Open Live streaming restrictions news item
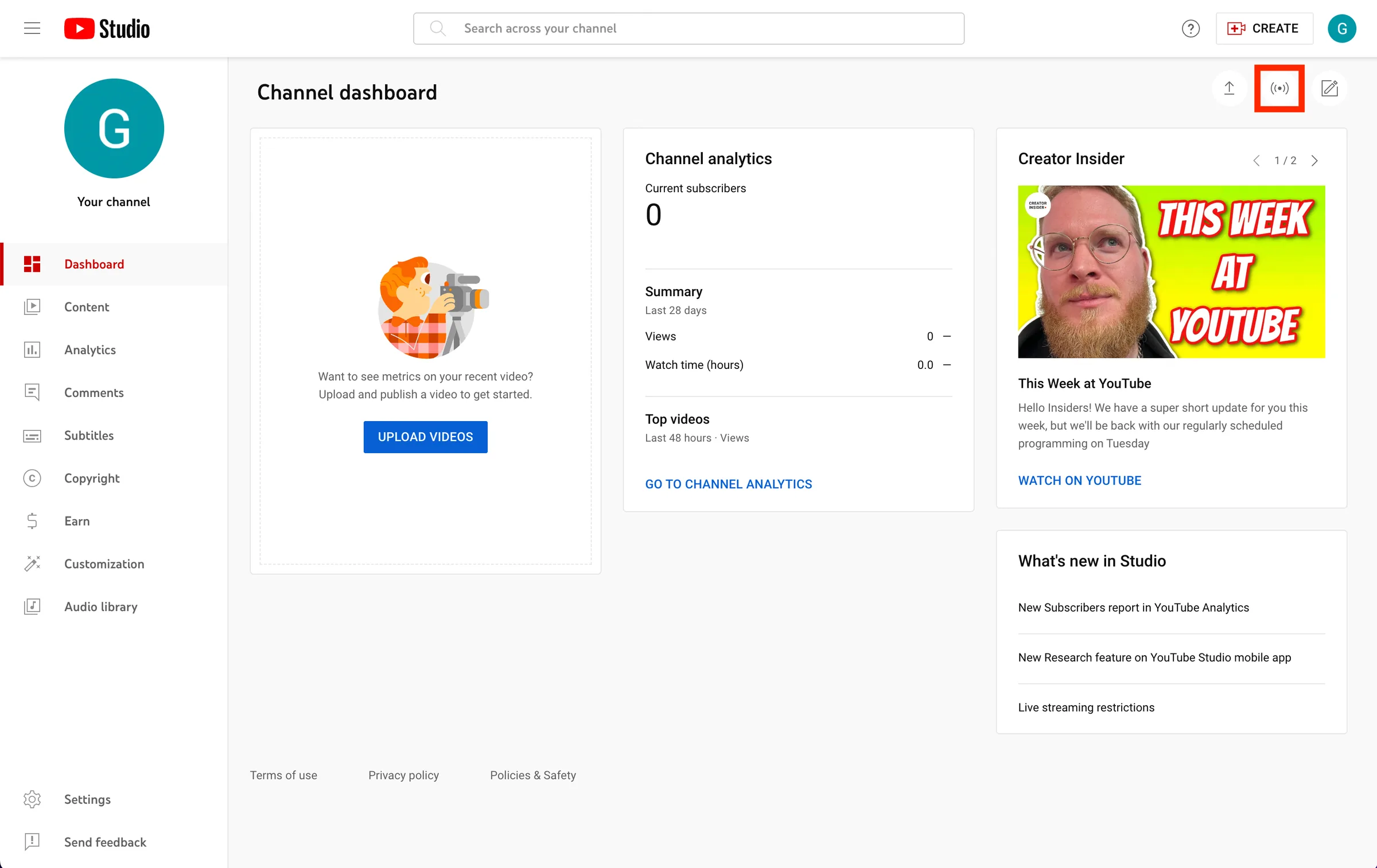Viewport: 1377px width, 868px height. click(1086, 707)
